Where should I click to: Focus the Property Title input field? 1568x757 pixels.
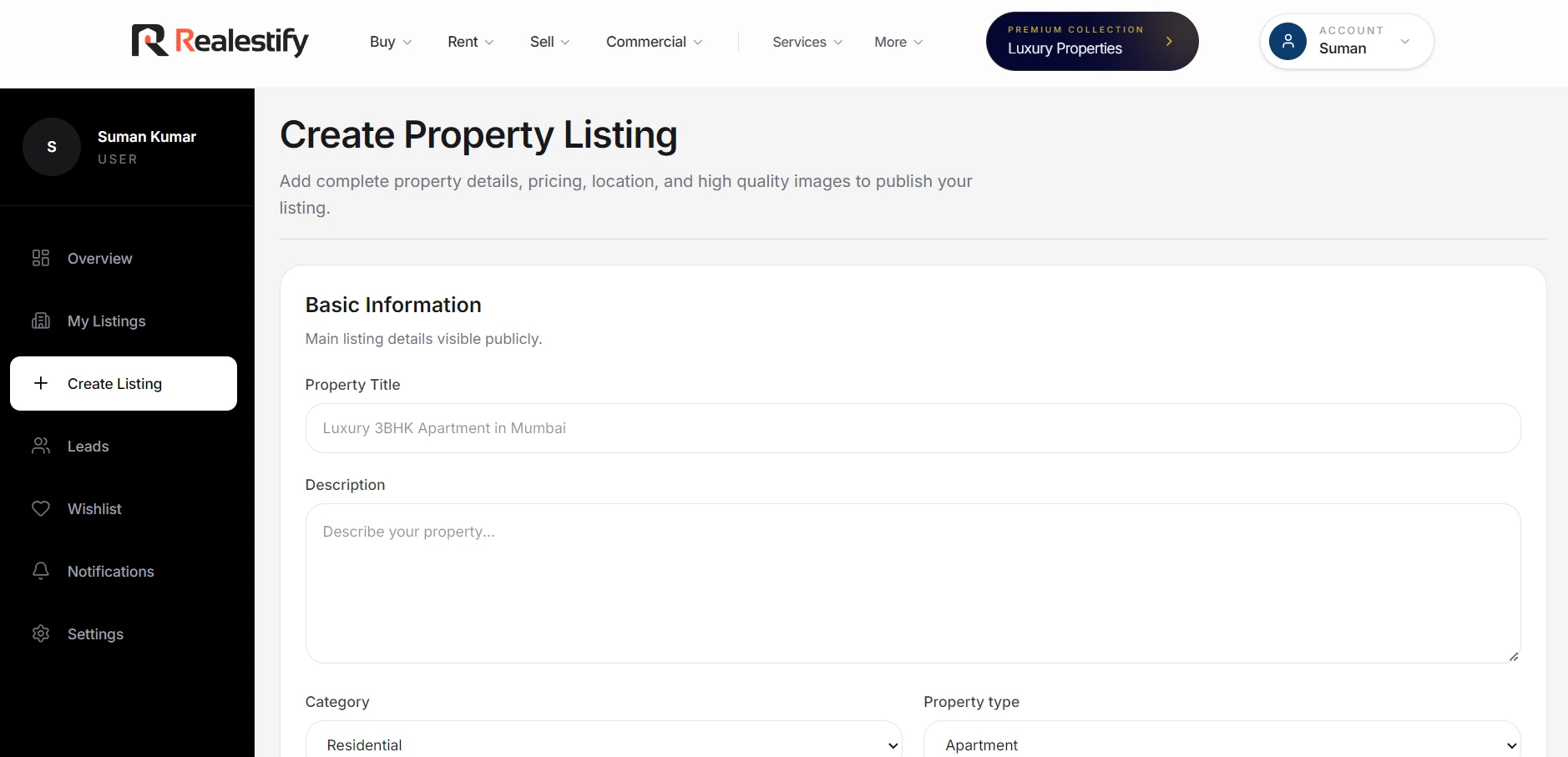(913, 428)
